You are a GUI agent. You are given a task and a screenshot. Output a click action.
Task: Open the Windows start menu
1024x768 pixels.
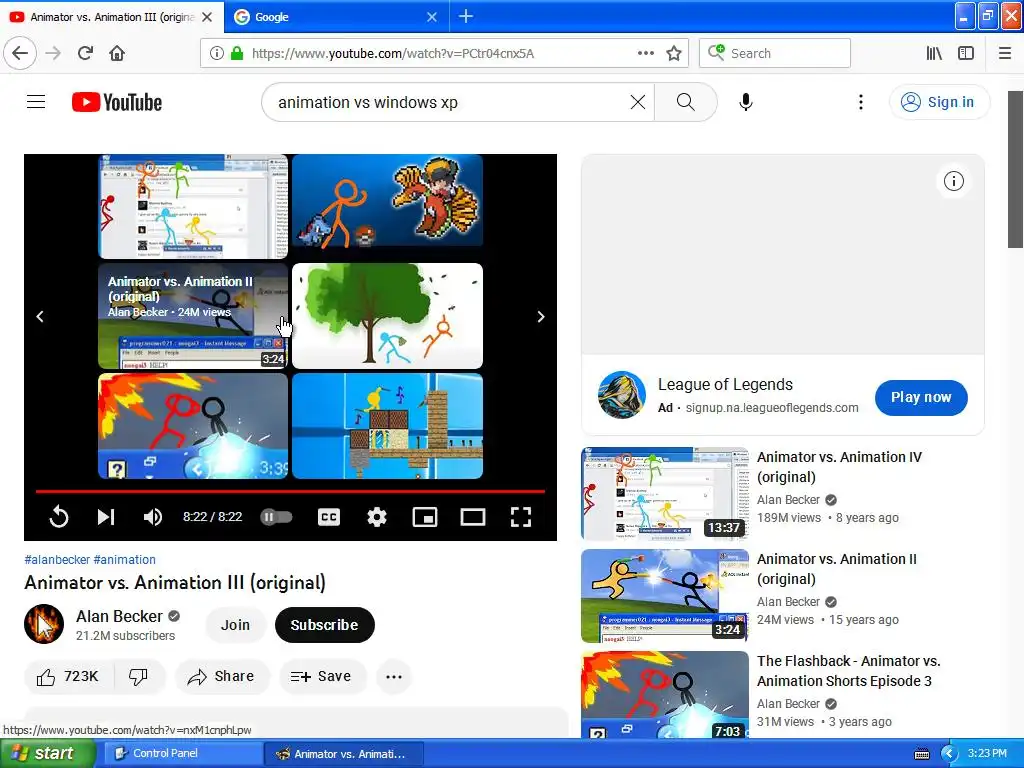(48, 753)
